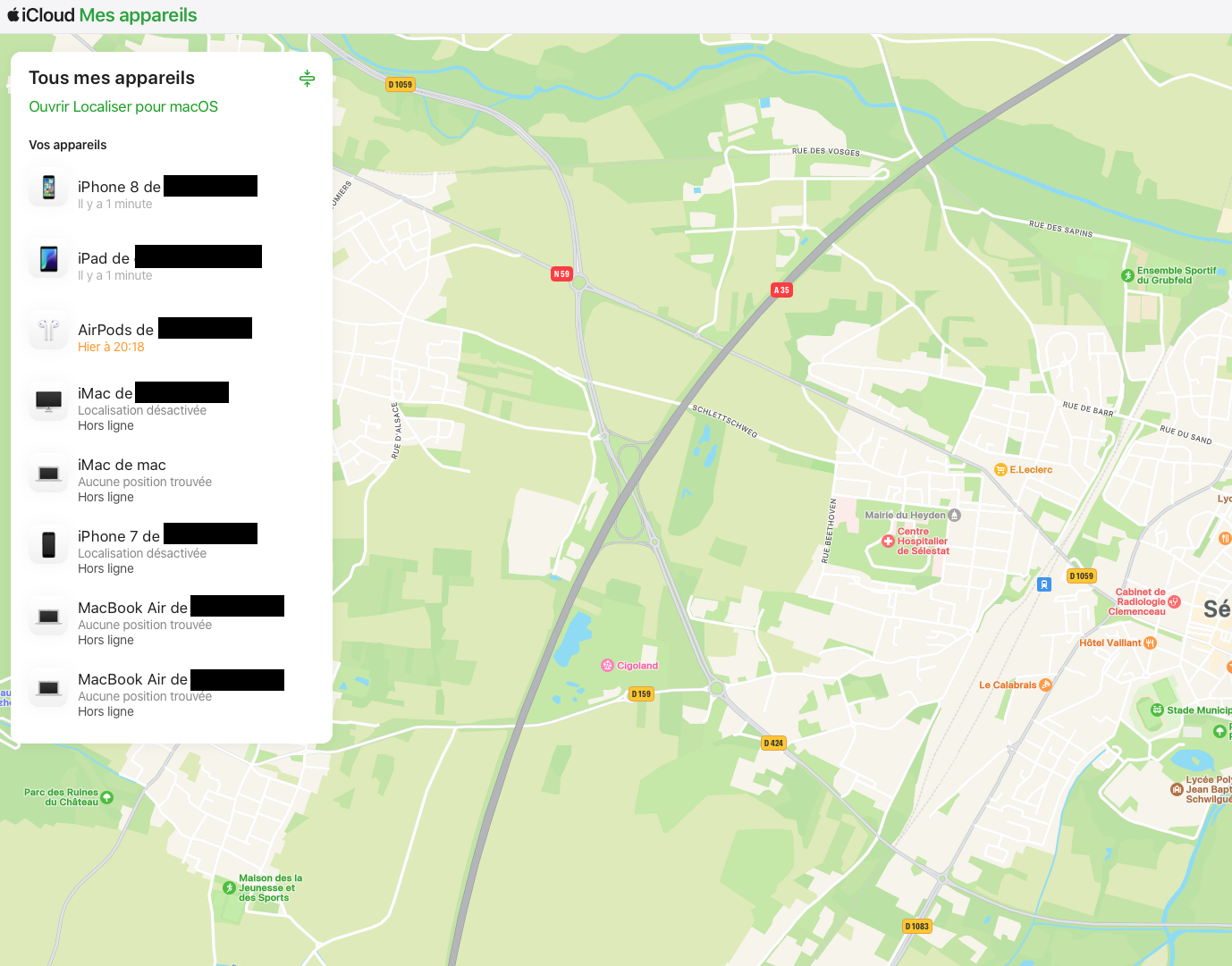
Task: Select Centre Hospitalier de Sélestat marker
Action: coord(888,542)
